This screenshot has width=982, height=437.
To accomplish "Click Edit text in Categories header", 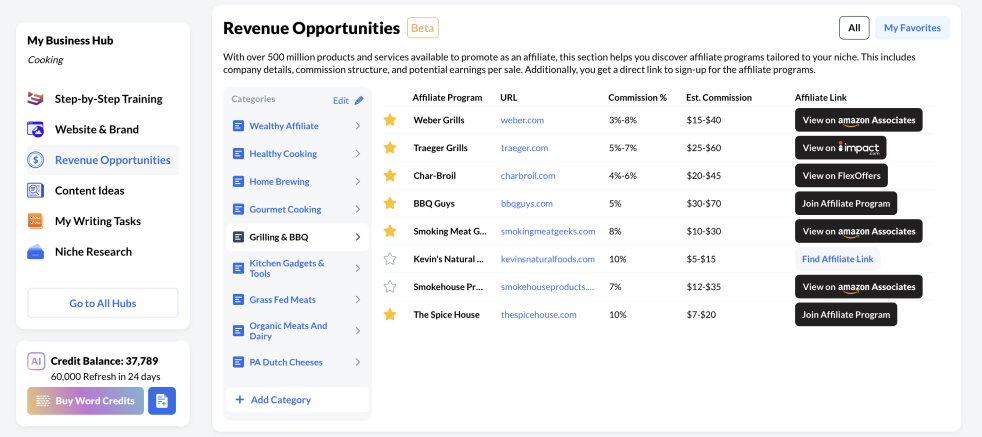I will [341, 100].
